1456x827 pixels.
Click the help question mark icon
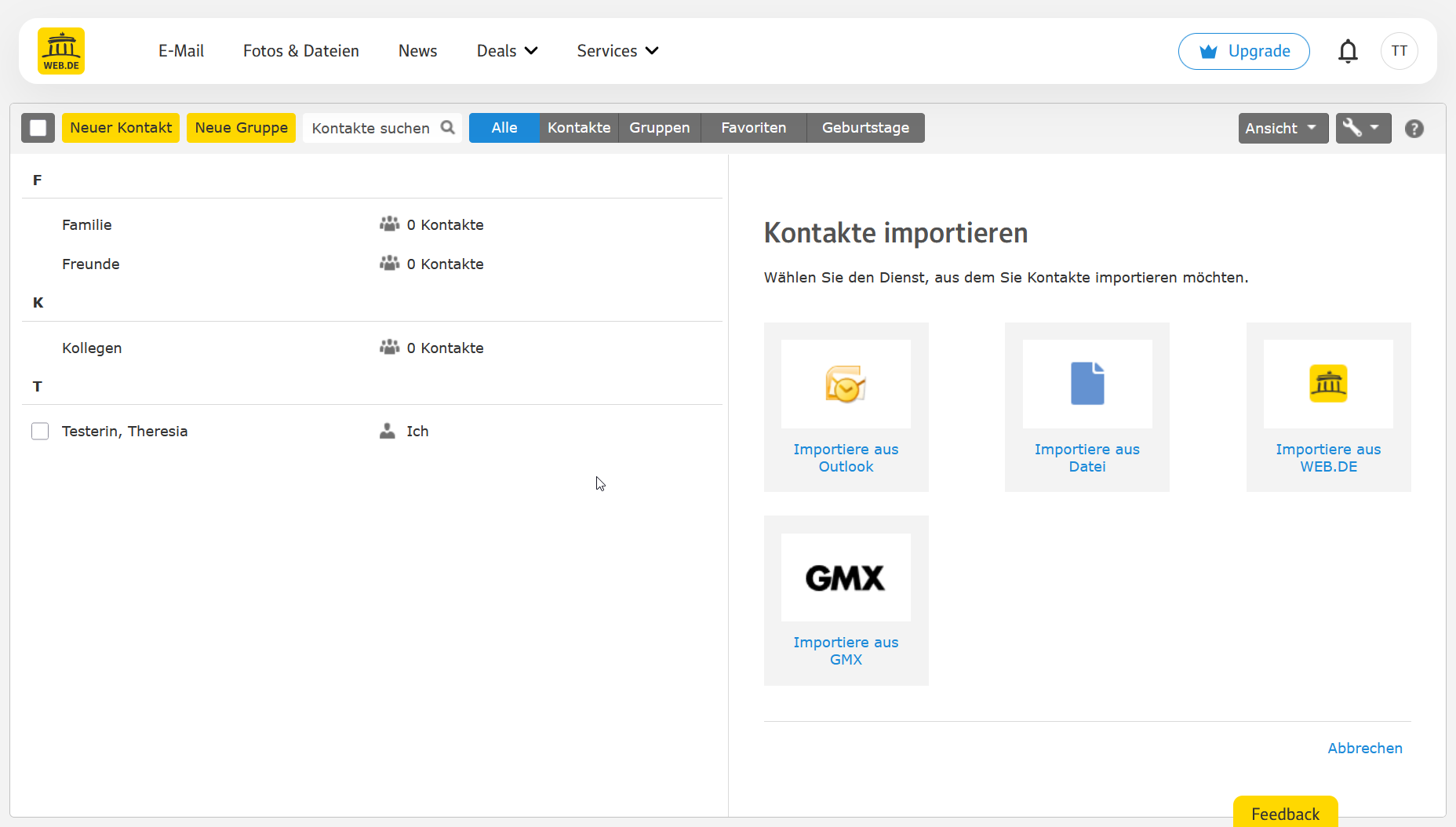[1414, 129]
